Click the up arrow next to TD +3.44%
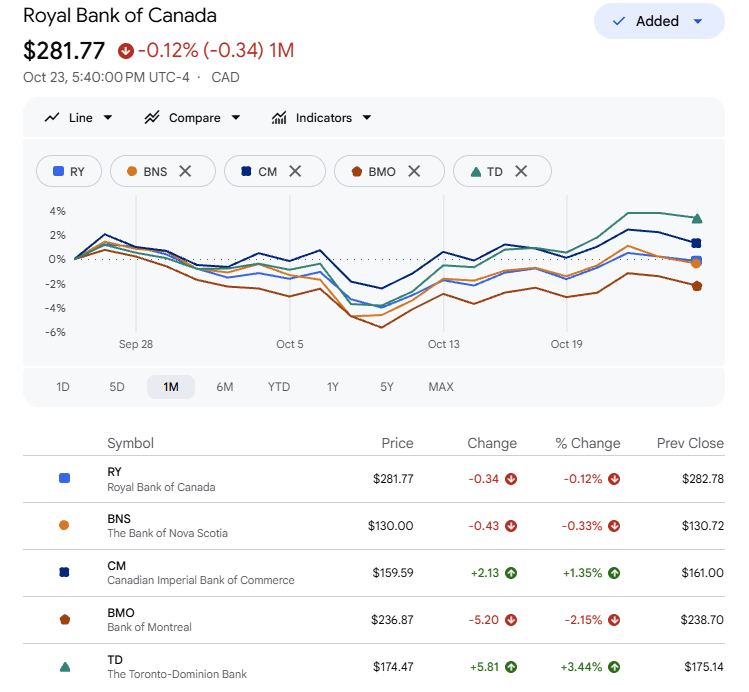 614,667
